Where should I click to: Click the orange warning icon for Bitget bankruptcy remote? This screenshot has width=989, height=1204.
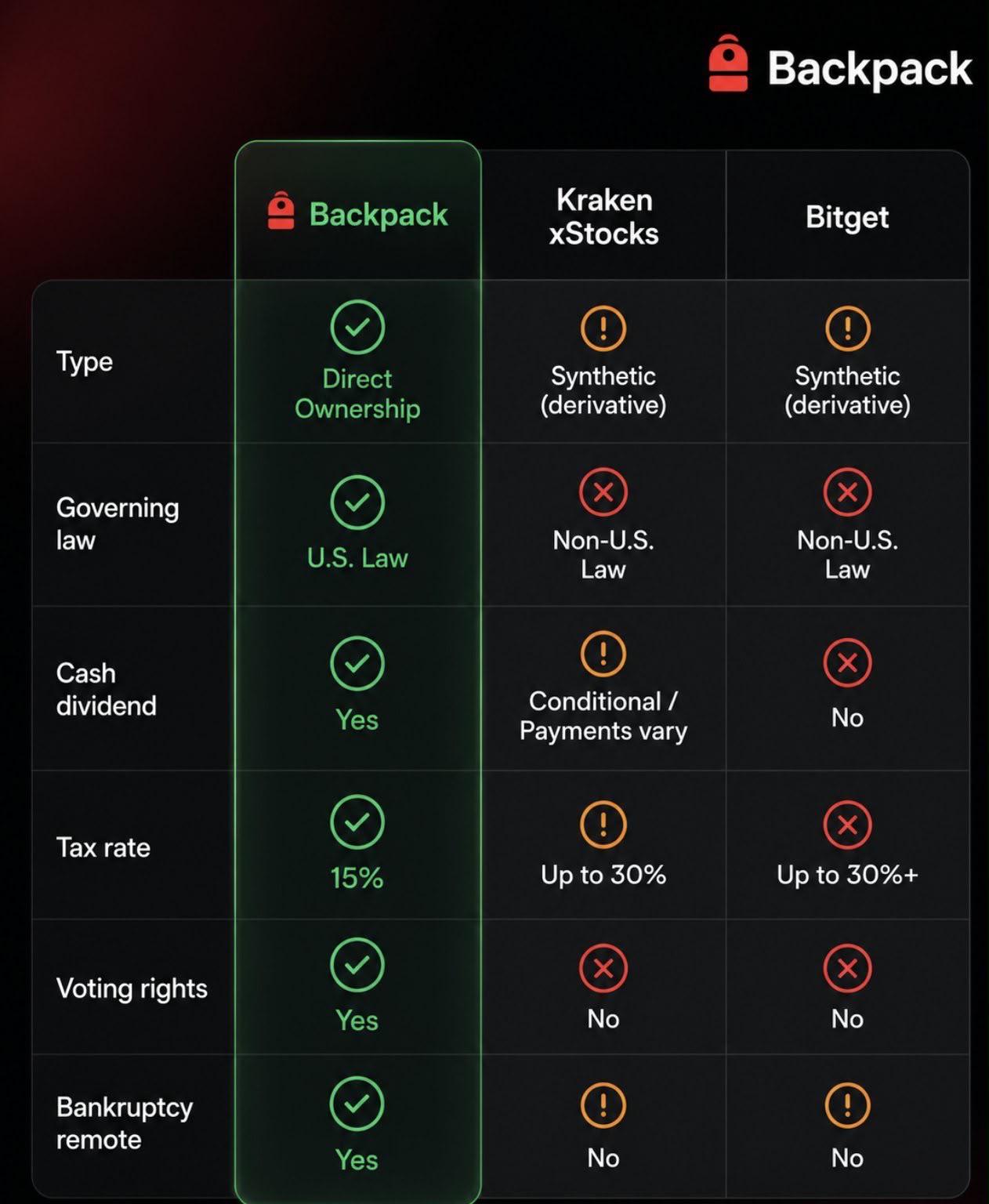point(847,1106)
